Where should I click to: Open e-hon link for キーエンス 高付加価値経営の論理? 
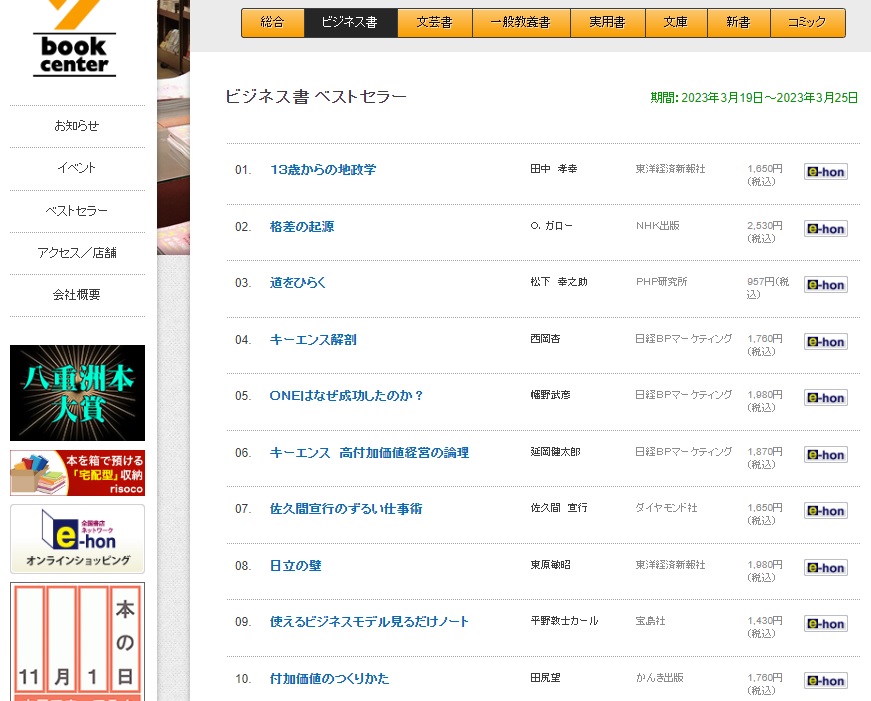click(x=825, y=455)
